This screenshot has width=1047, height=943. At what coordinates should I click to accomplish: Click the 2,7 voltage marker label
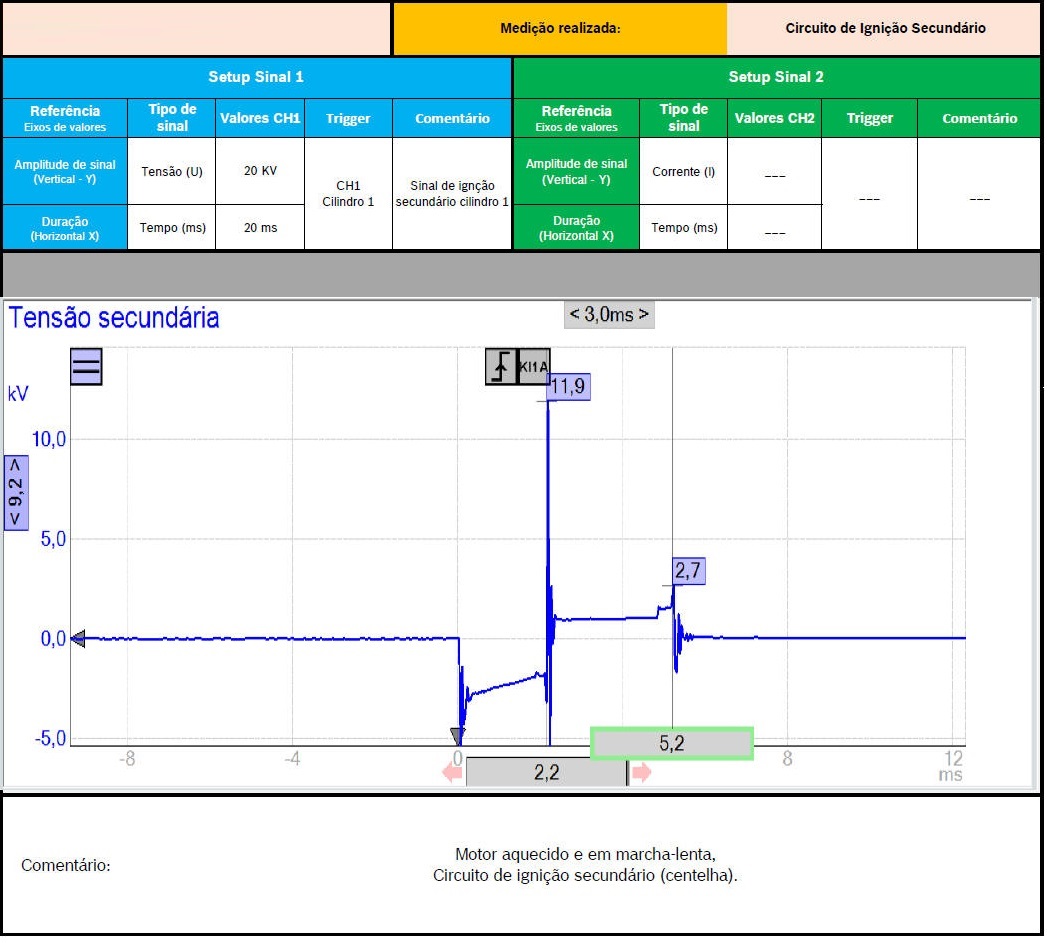[x=687, y=571]
